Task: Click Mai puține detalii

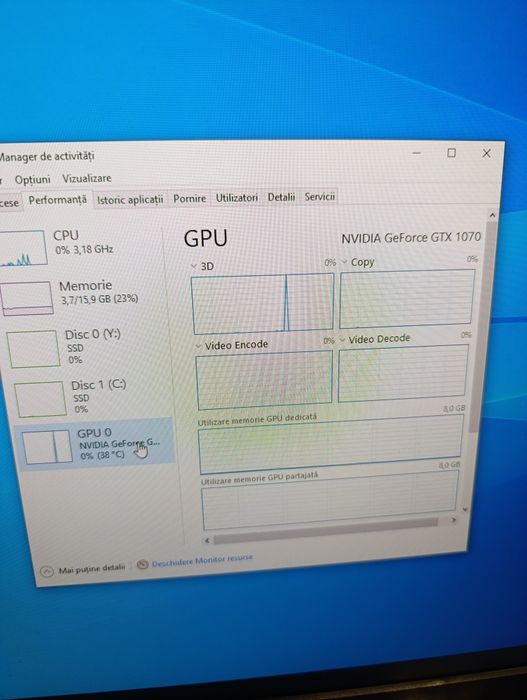Action: pos(92,568)
